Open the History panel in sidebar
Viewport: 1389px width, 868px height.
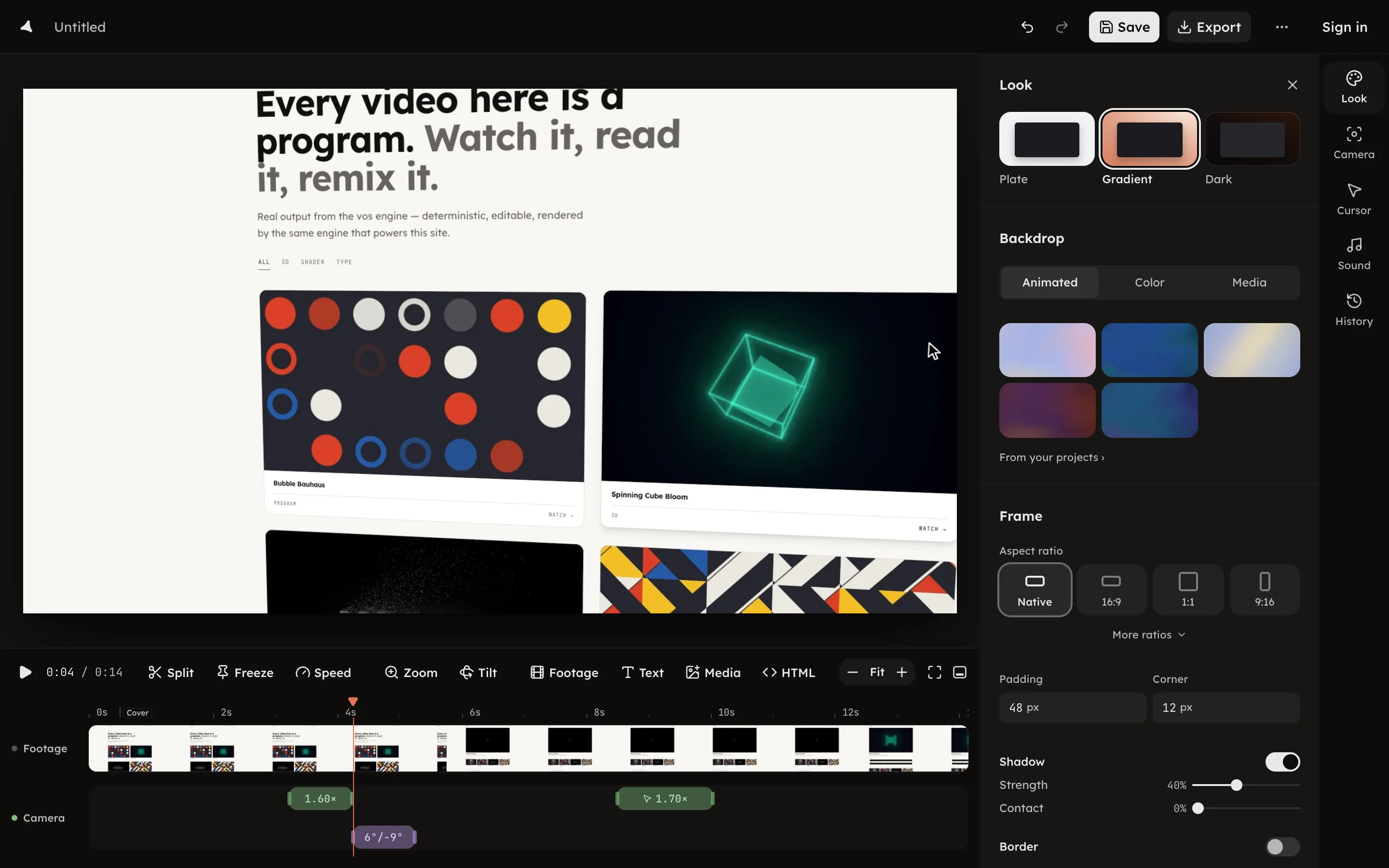[1353, 310]
